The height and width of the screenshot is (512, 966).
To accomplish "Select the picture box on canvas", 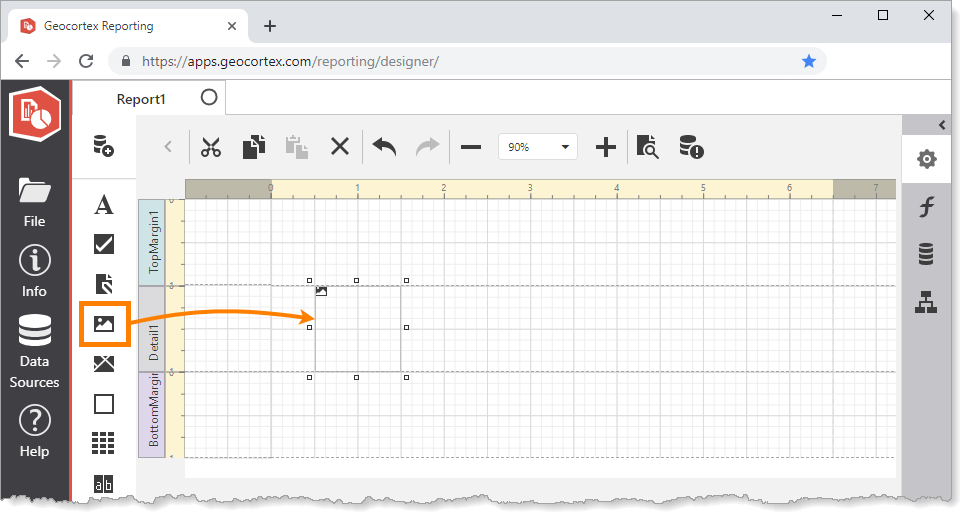I will 358,328.
